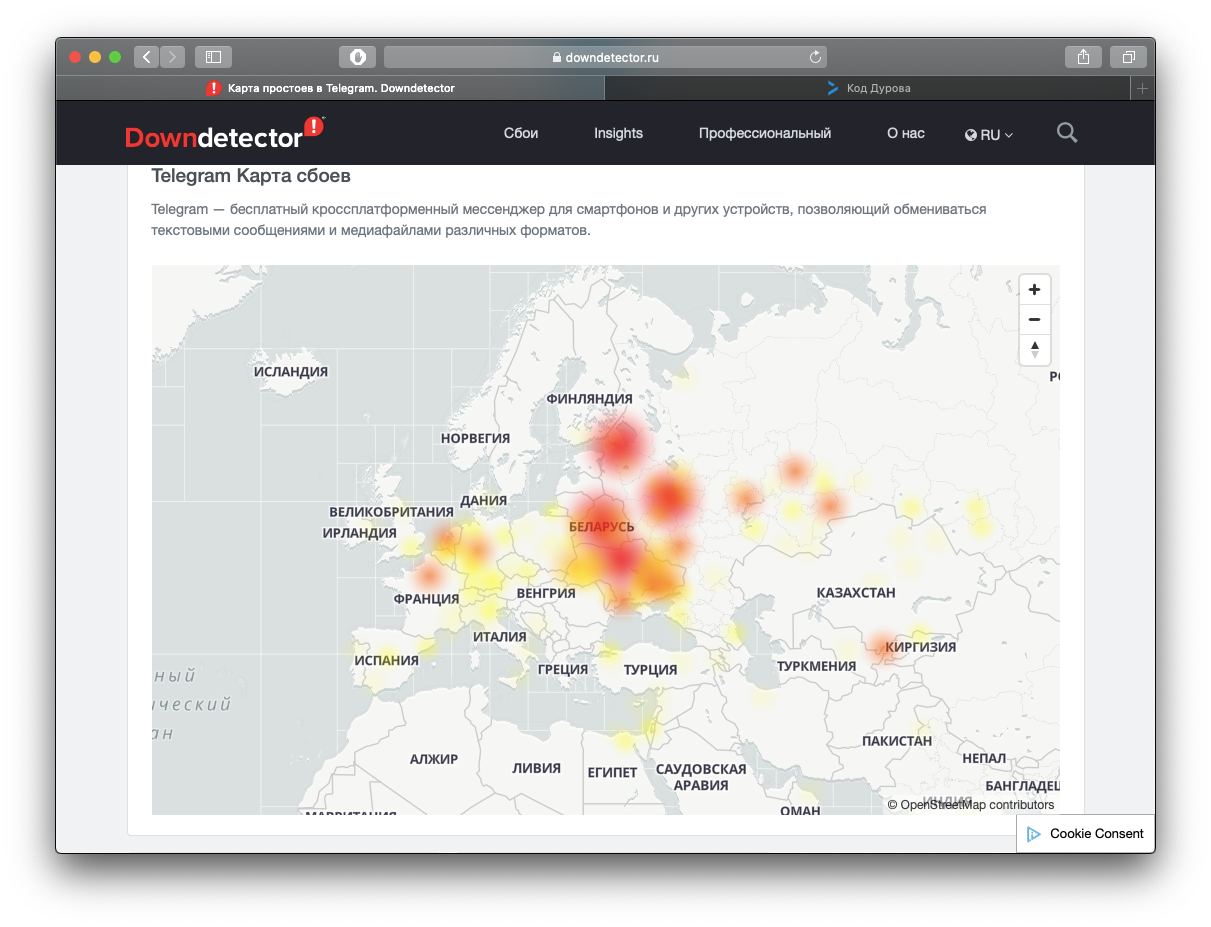Click the ФИНЛЯНДИЯ label on the map
Viewport: 1211px width, 927px height.
tap(589, 398)
